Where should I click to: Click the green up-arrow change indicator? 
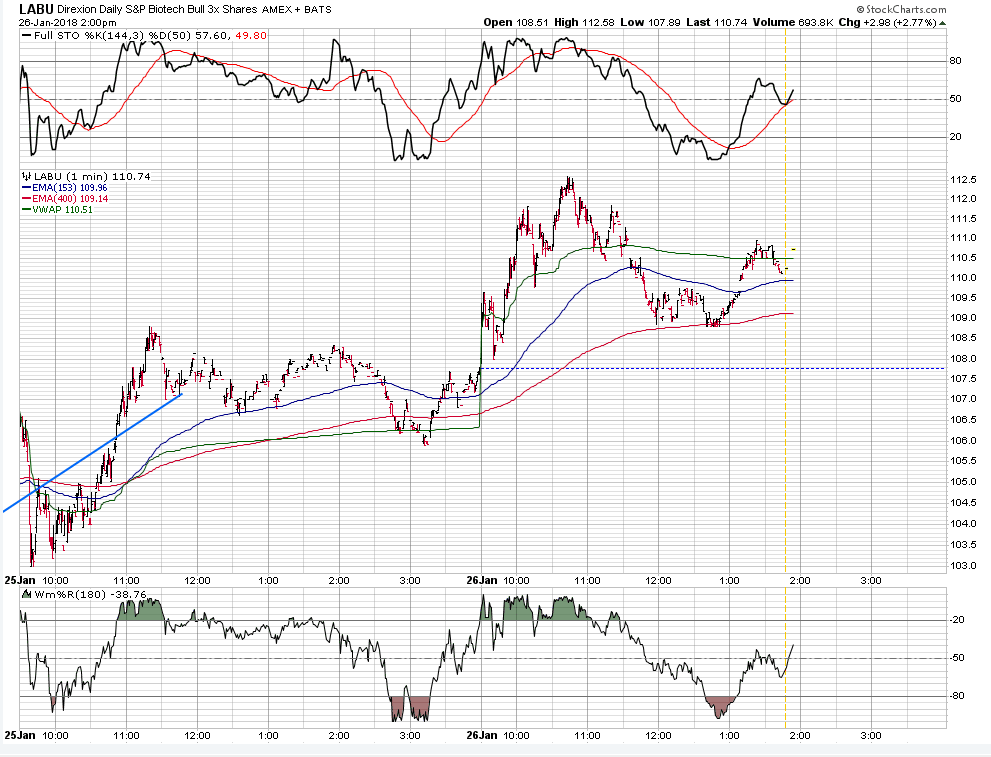click(x=942, y=23)
